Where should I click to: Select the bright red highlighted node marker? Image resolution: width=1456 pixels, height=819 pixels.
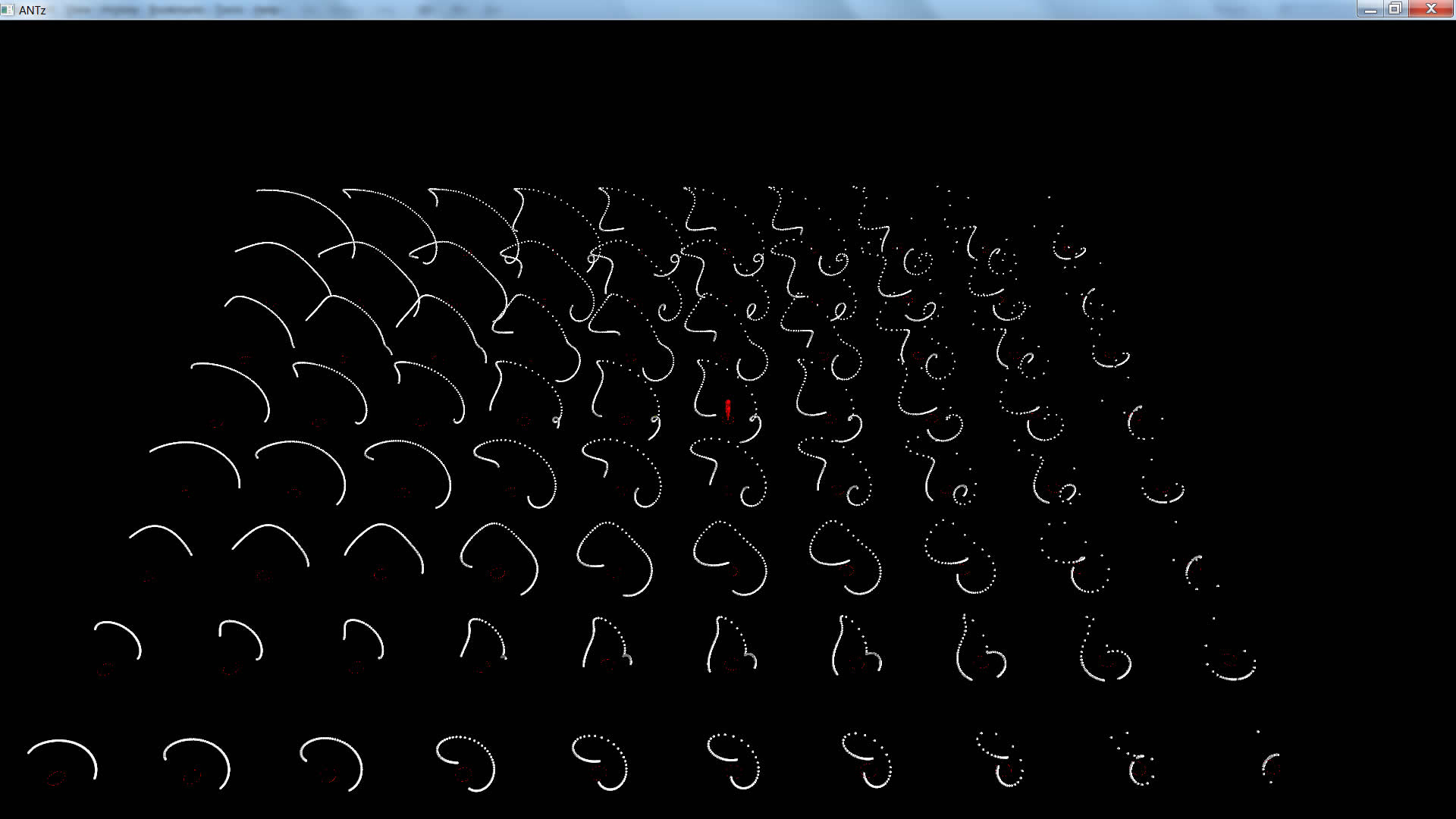[728, 409]
